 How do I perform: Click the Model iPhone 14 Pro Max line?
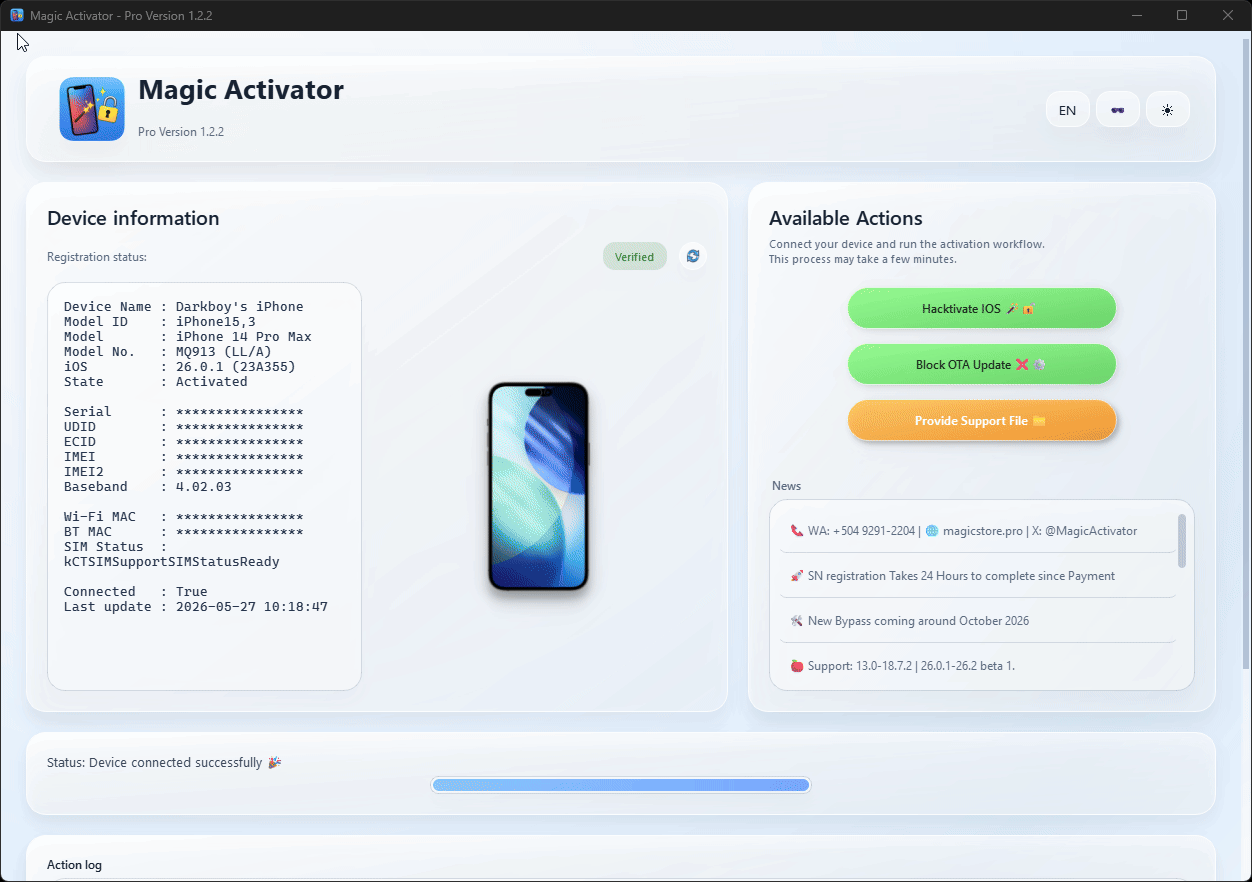pos(188,337)
